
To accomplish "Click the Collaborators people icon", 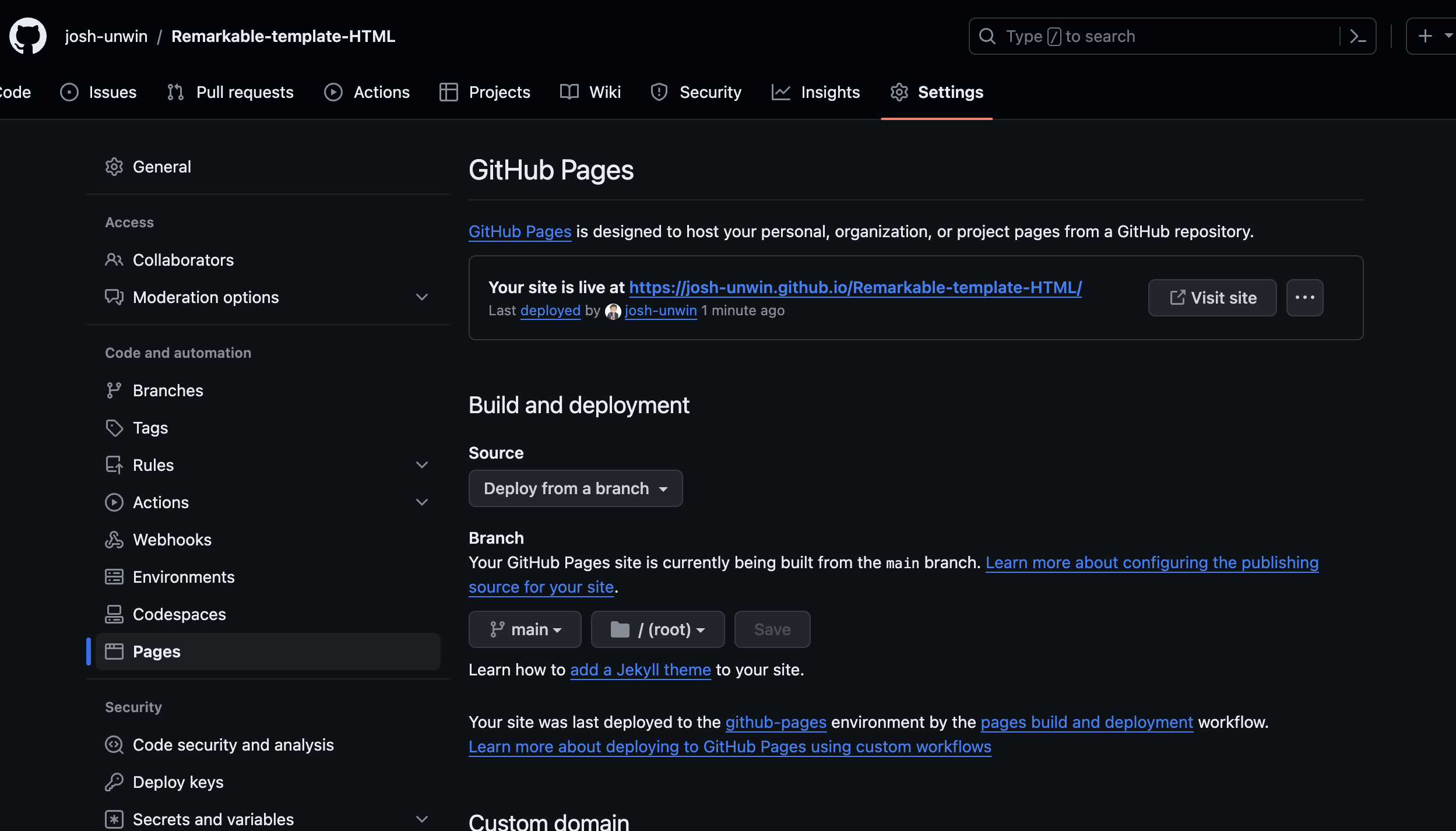I will [x=114, y=260].
